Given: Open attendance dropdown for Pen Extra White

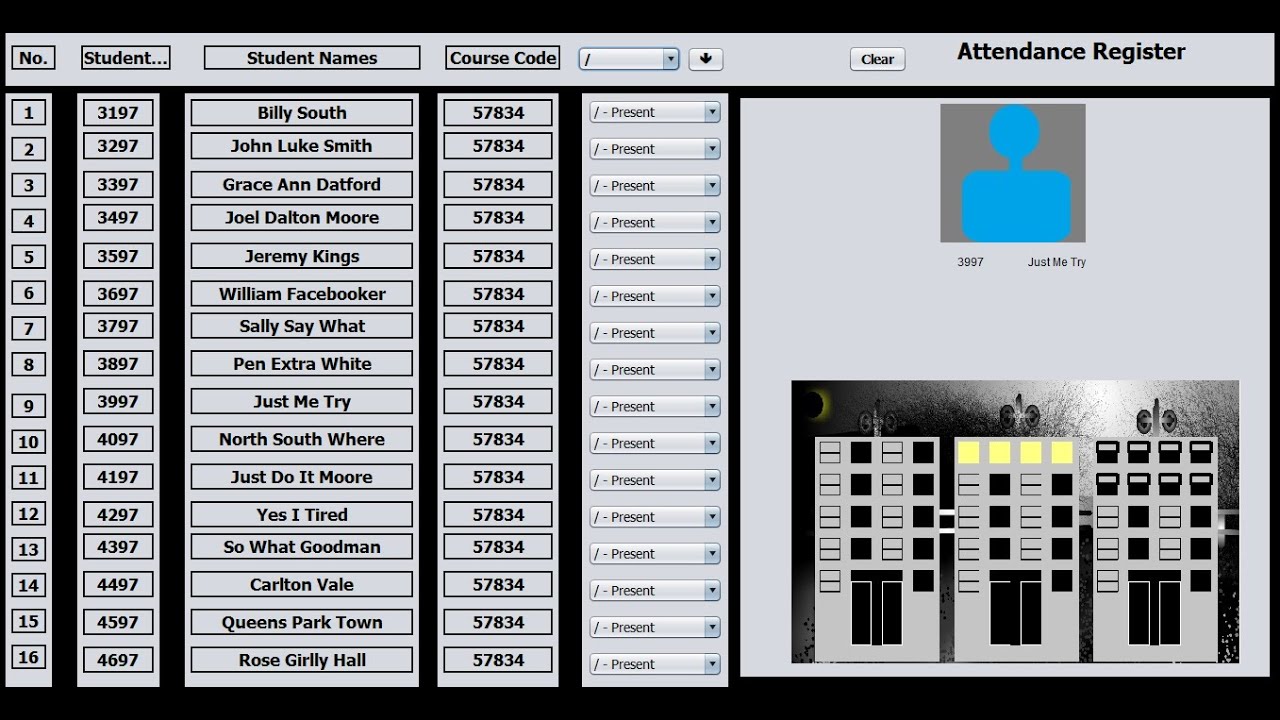Looking at the screenshot, I should 655,370.
